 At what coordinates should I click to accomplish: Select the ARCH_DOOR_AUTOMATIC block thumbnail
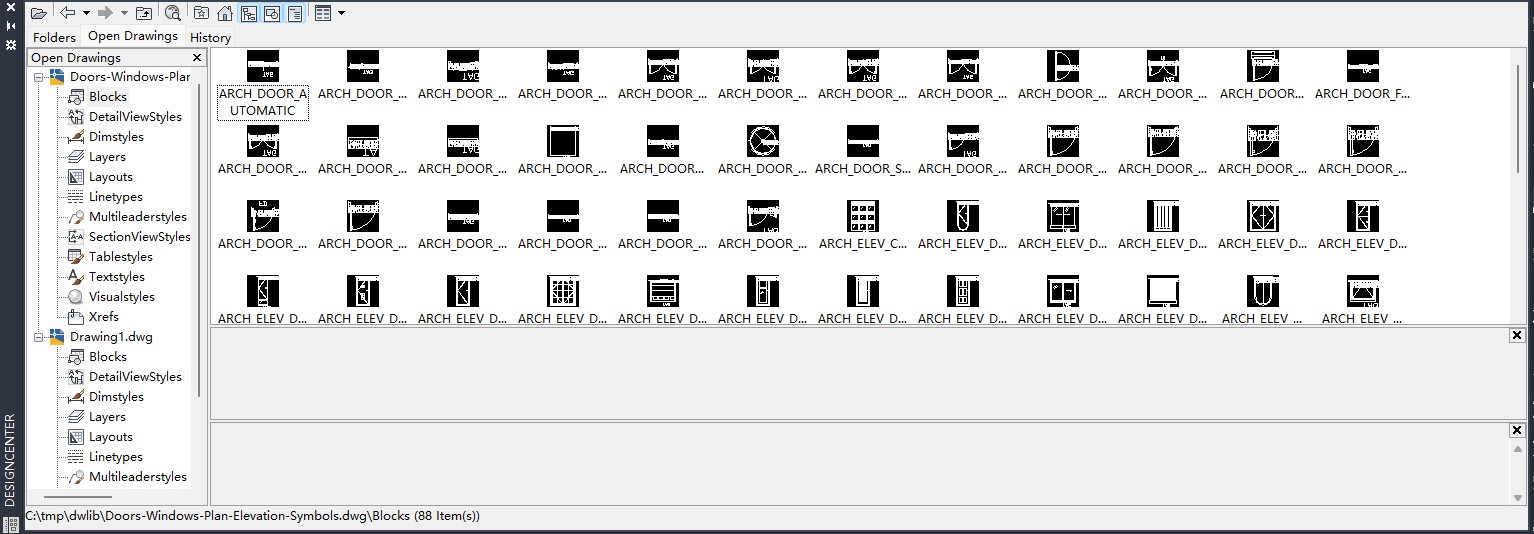pos(263,66)
